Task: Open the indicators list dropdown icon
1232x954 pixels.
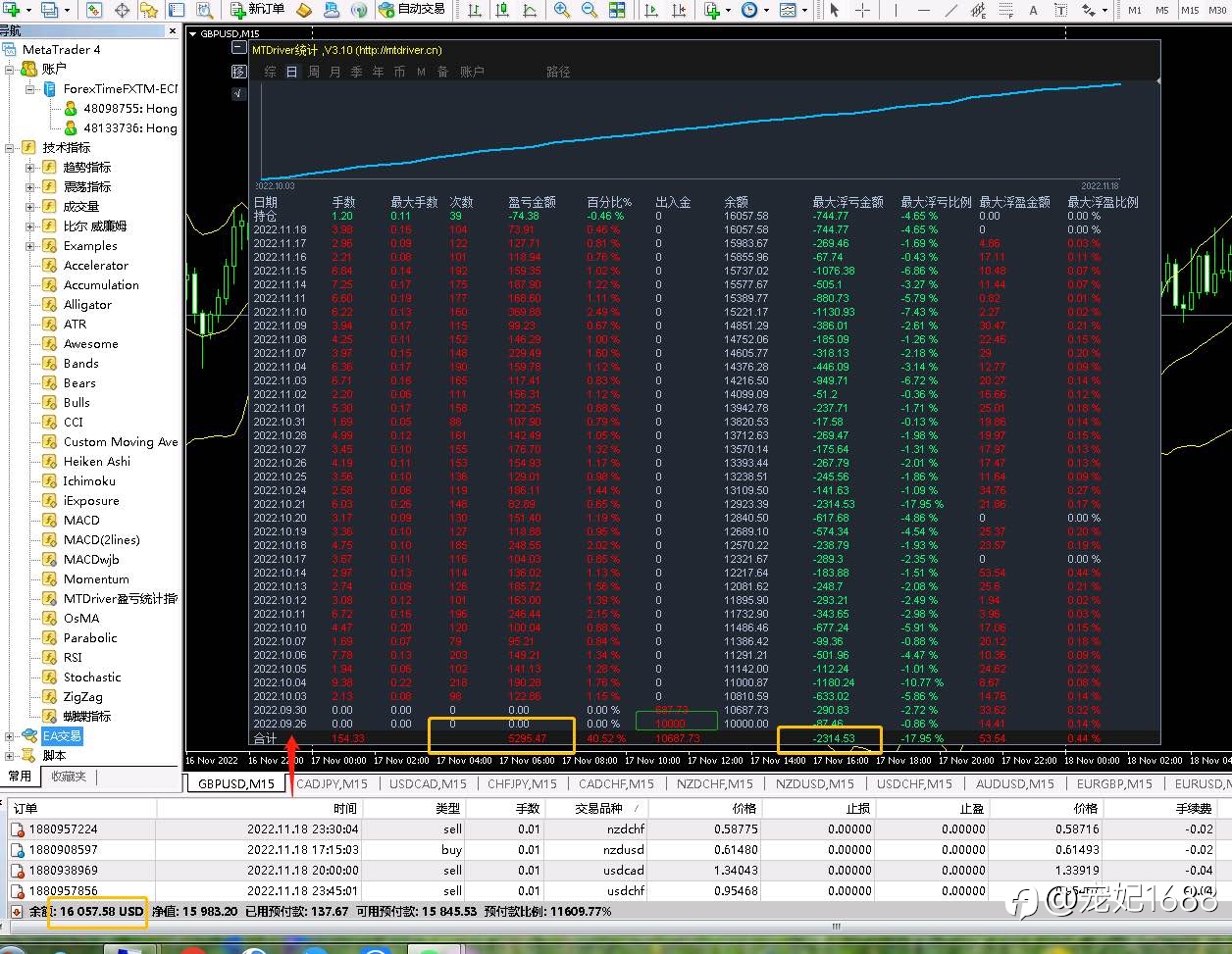Action: [714, 10]
